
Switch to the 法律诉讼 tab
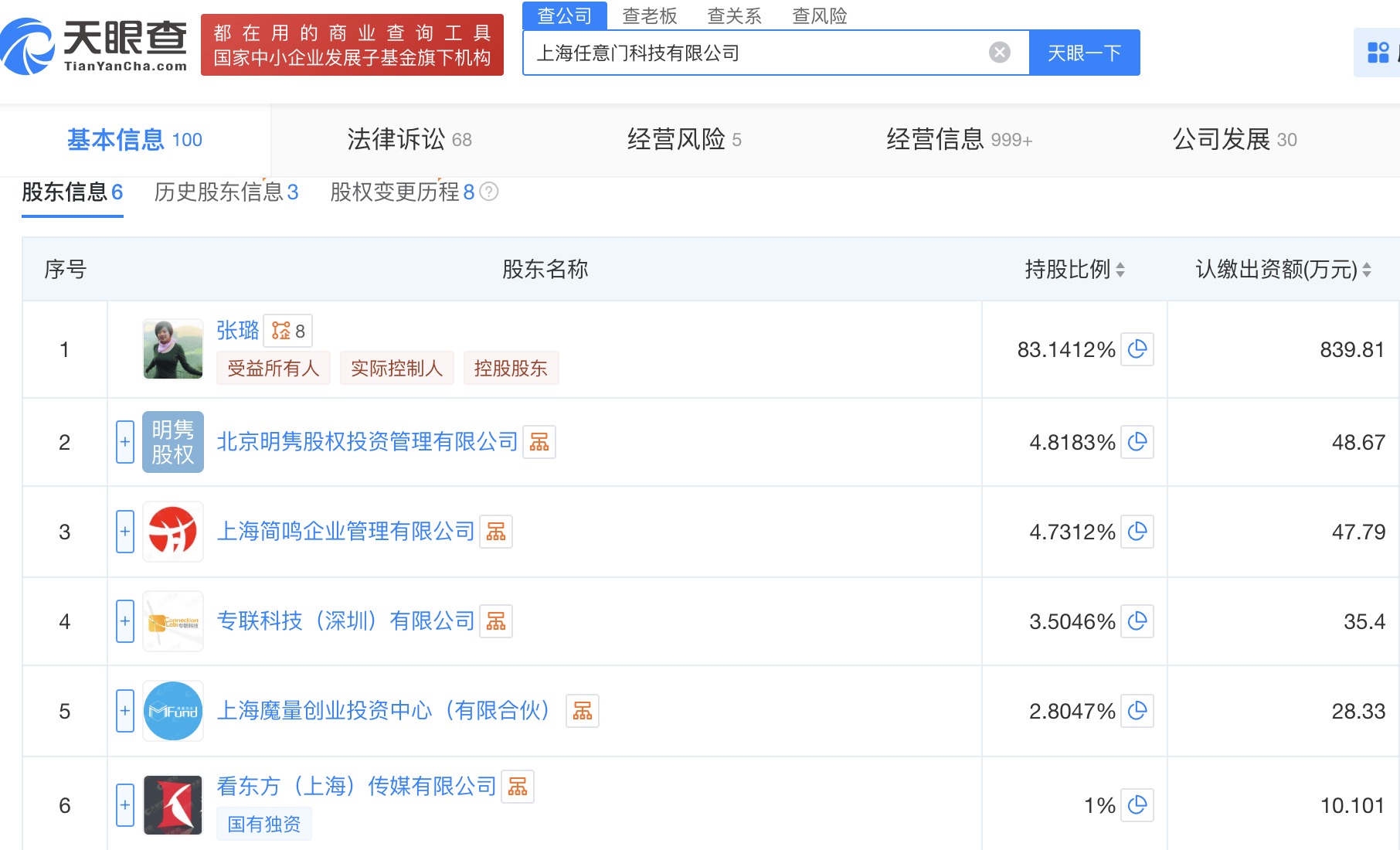point(409,140)
